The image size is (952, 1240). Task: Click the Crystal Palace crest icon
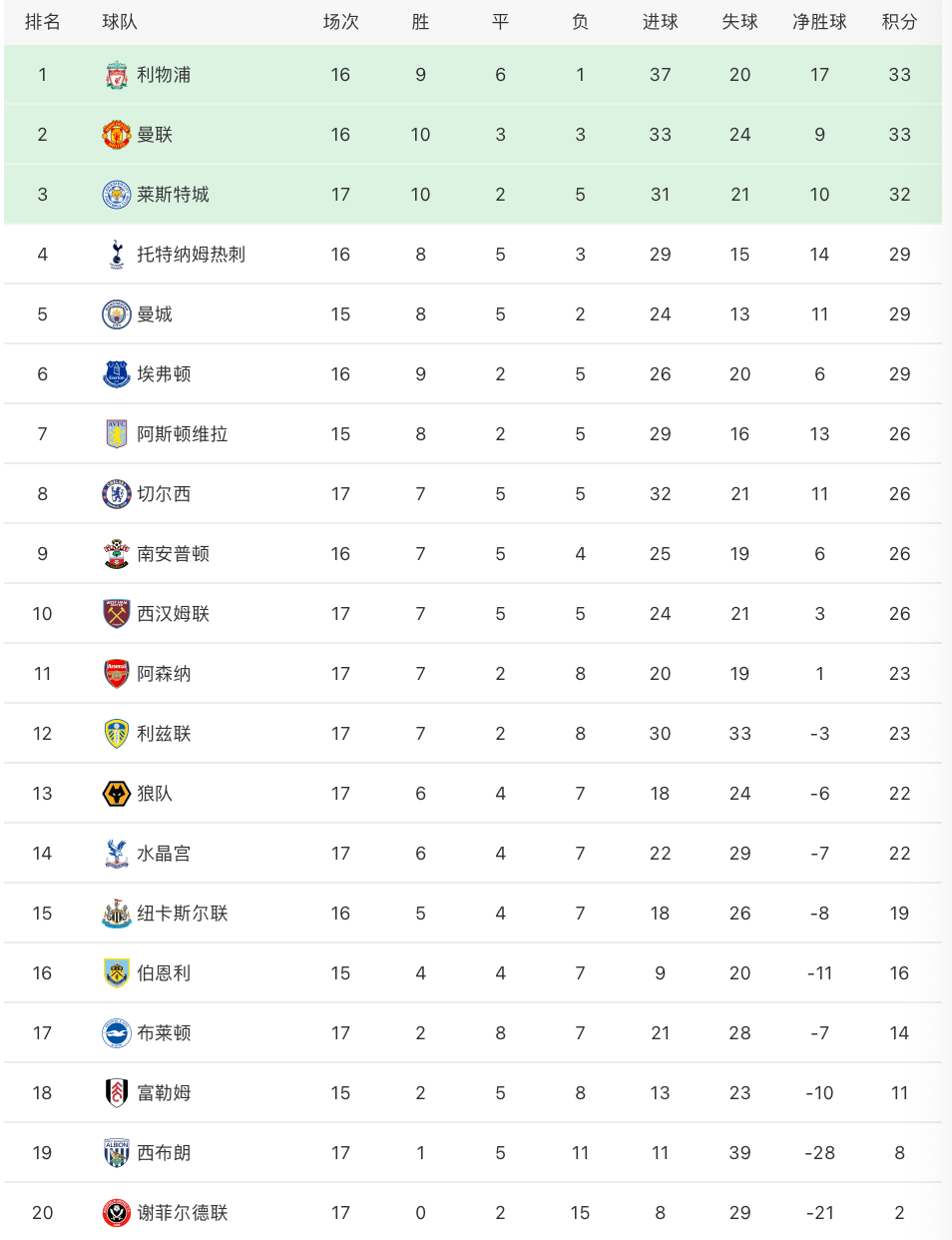click(x=117, y=854)
